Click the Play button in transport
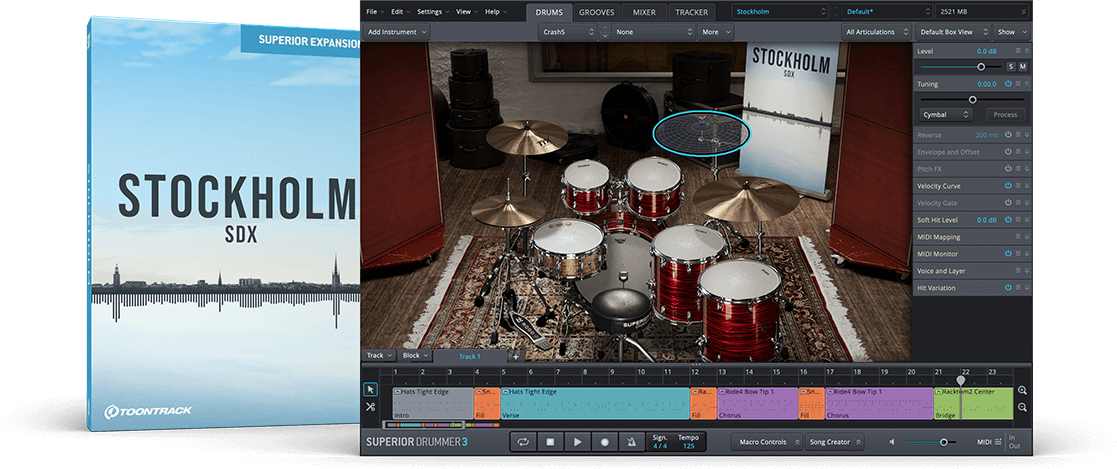The height and width of the screenshot is (469, 1117). [x=577, y=441]
